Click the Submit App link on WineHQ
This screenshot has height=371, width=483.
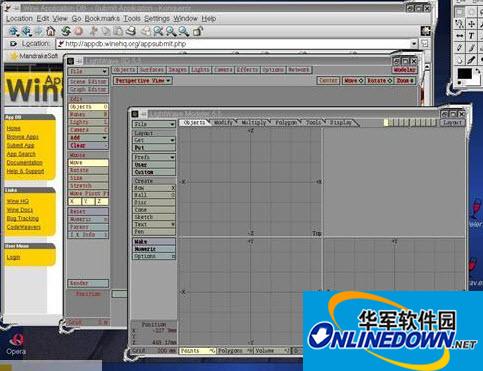[x=20, y=145]
